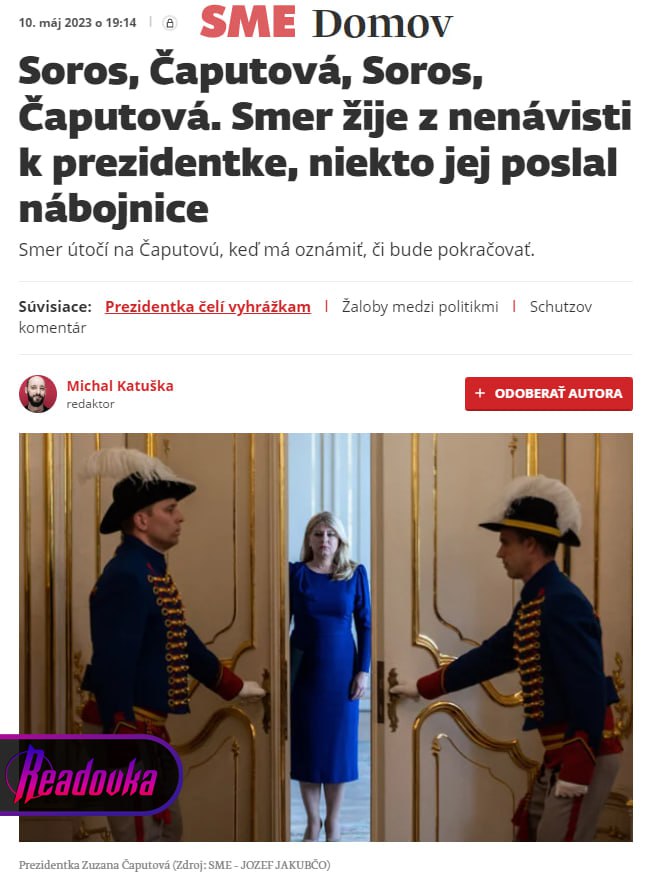Open the Domov section heading
This screenshot has width=652, height=882.
pyautogui.click(x=382, y=23)
